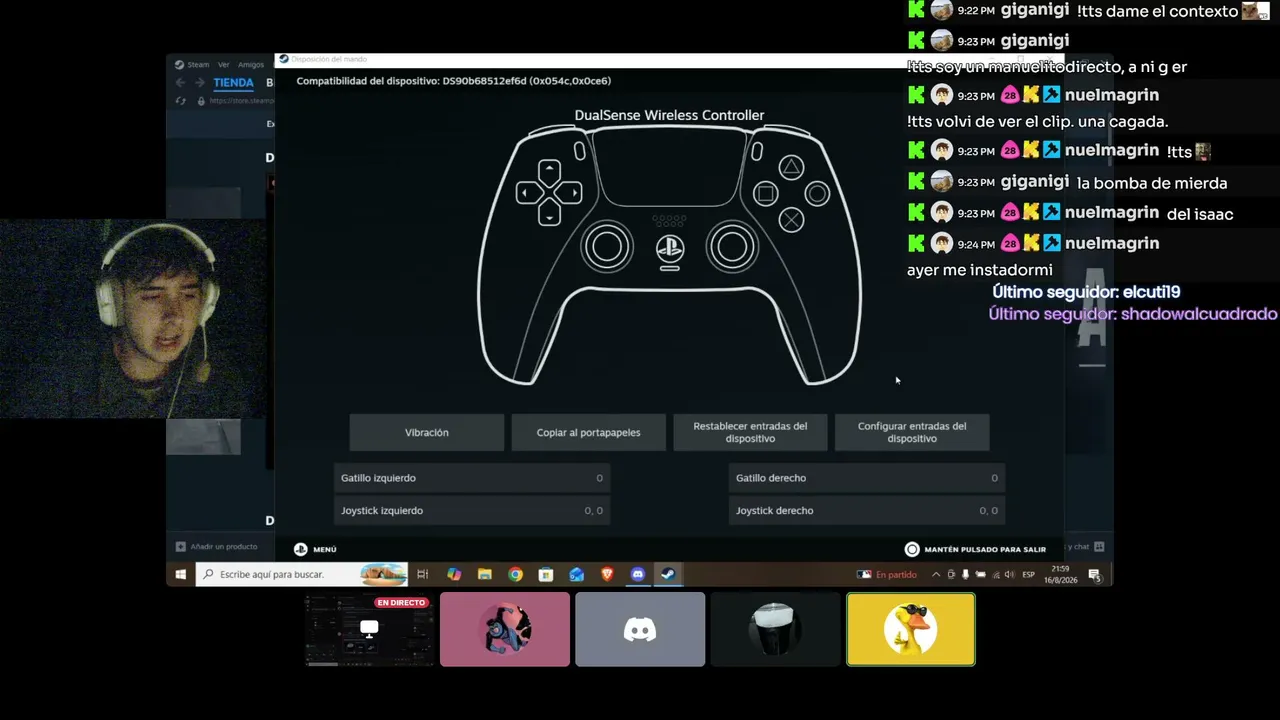Image resolution: width=1280 pixels, height=720 pixels.
Task: Select the EN DIRECTO screen share thumbnail
Action: point(370,629)
